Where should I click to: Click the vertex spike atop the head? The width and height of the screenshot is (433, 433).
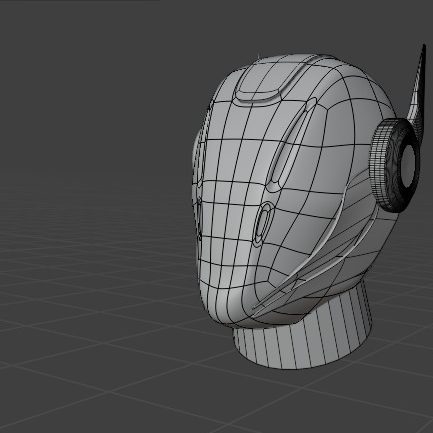259,54
